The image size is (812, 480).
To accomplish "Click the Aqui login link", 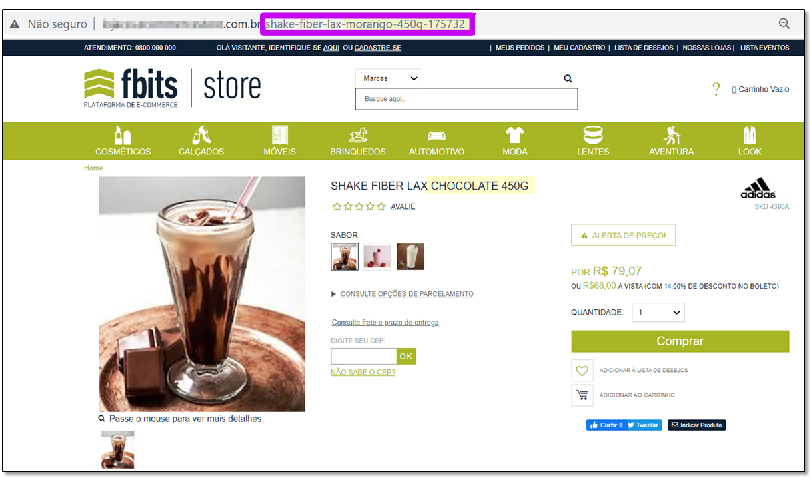I will 331,48.
